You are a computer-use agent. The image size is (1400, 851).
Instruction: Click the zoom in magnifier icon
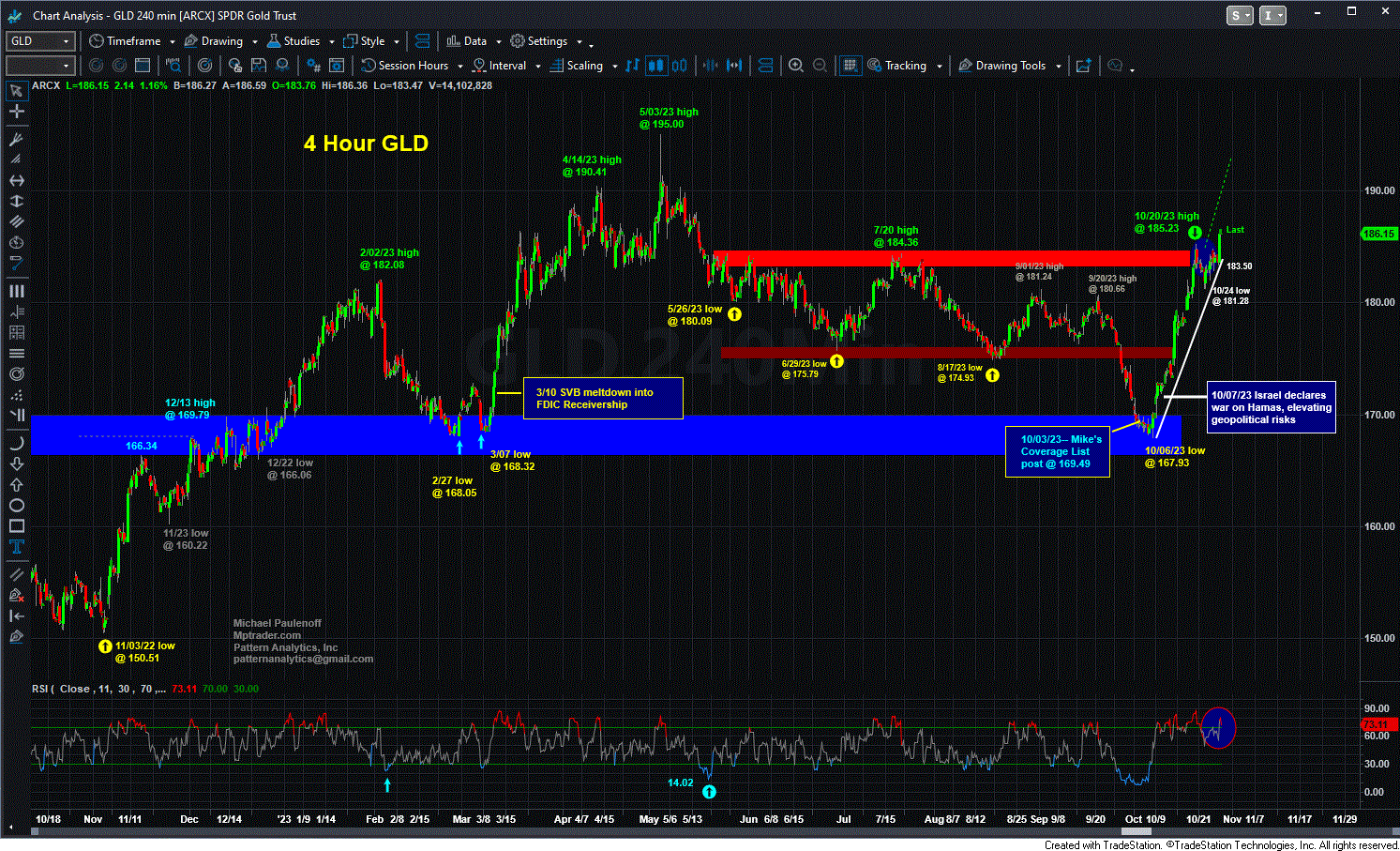(x=796, y=66)
